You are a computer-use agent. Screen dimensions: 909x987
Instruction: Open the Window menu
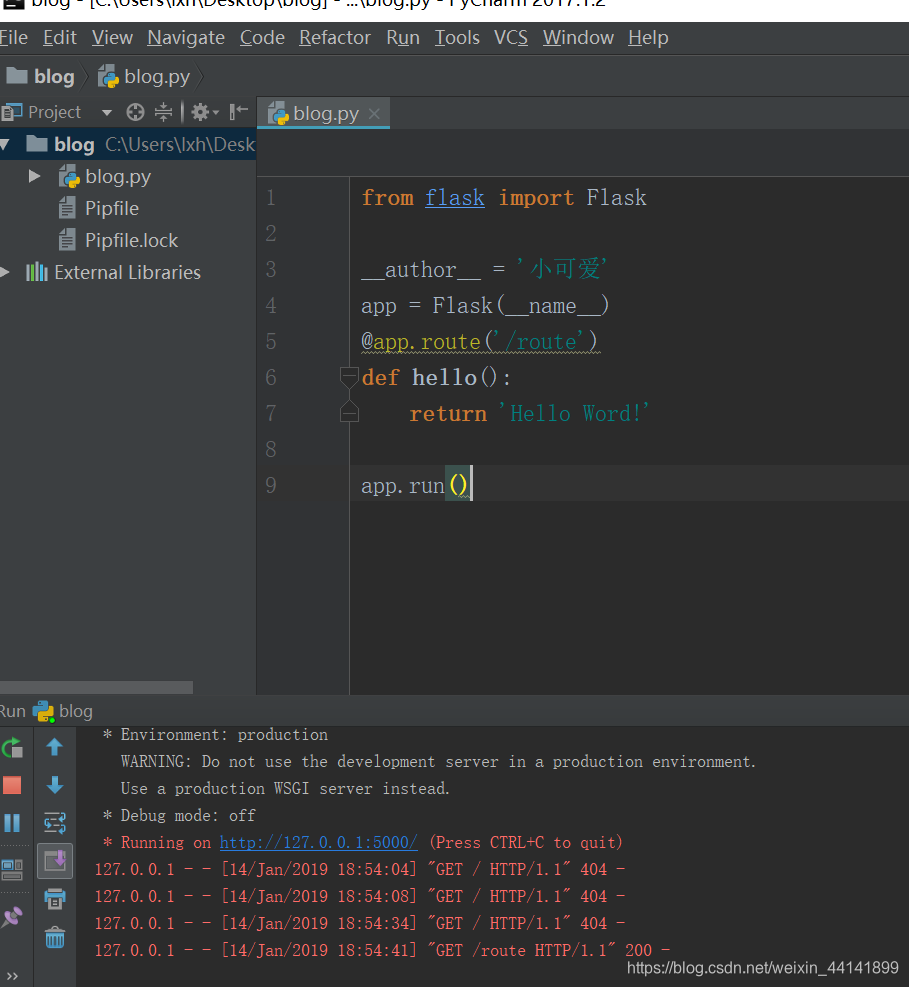click(578, 38)
